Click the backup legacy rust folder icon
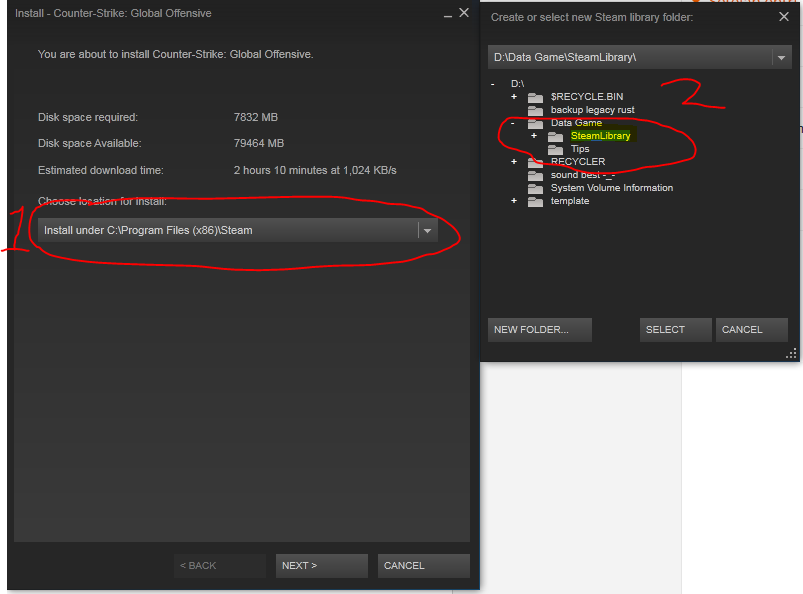Viewport: 803px width, 594px height. point(535,110)
